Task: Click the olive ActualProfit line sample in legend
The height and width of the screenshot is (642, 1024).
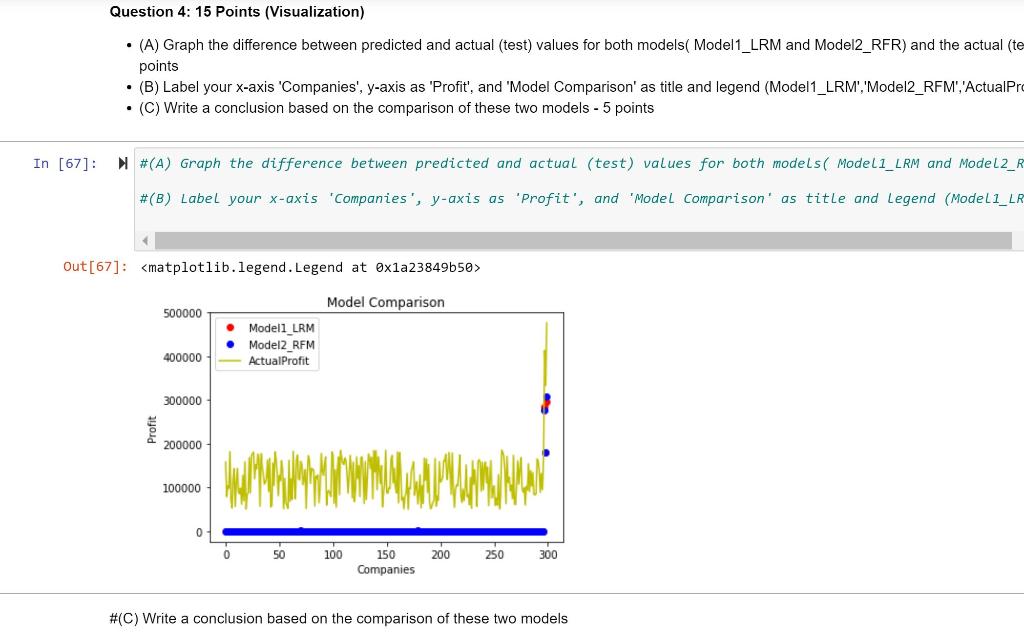Action: 230,360
